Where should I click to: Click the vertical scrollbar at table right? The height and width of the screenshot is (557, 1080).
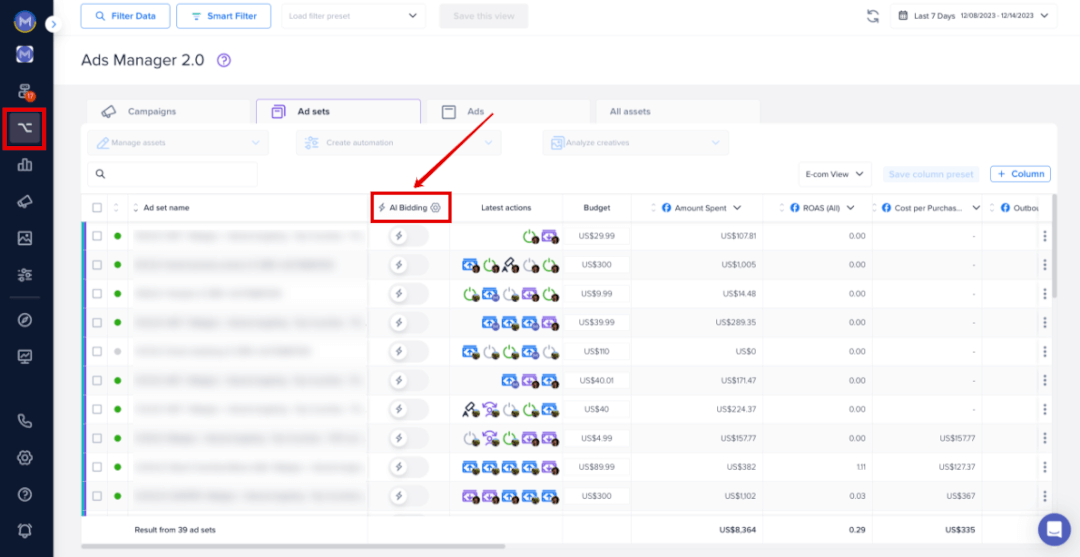coord(1053,245)
